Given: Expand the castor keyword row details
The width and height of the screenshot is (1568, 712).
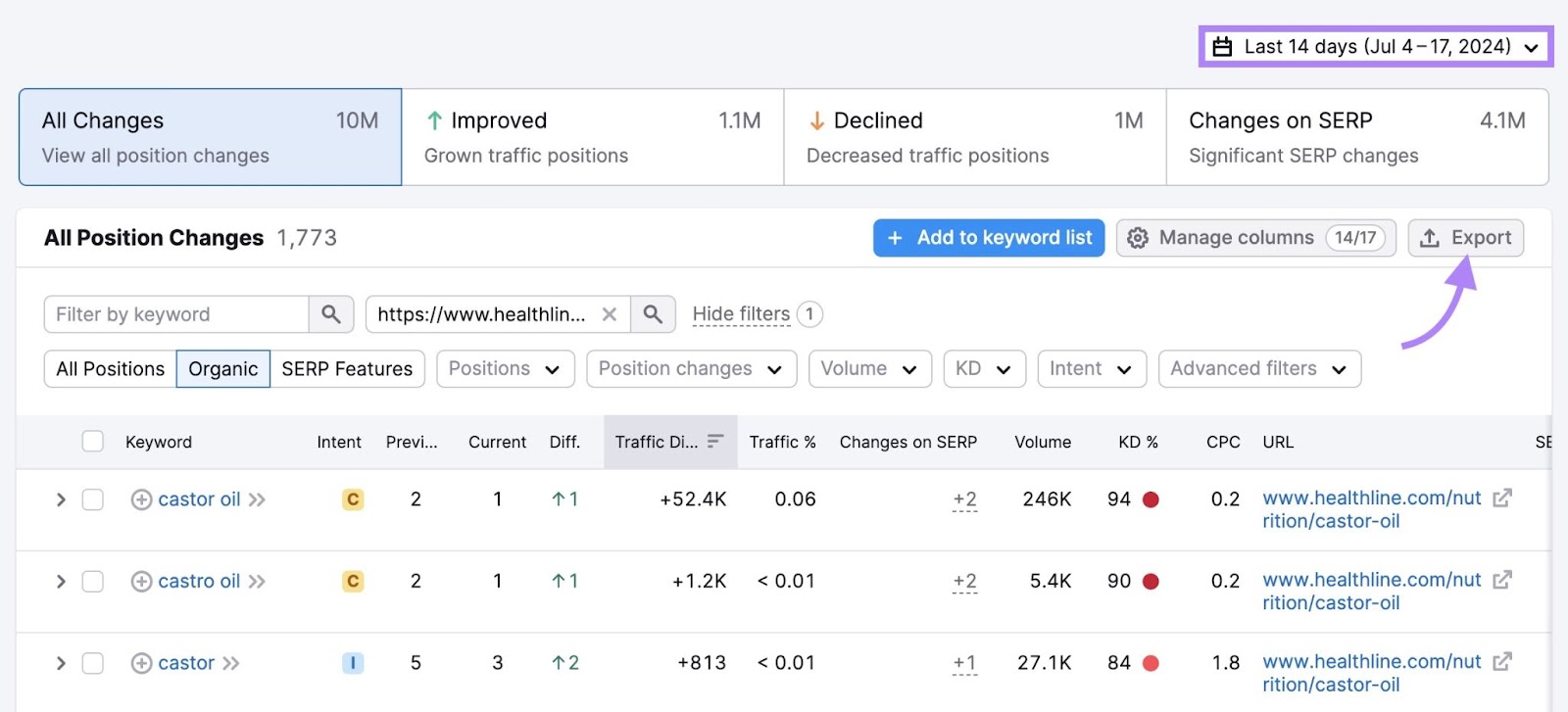Looking at the screenshot, I should (61, 663).
